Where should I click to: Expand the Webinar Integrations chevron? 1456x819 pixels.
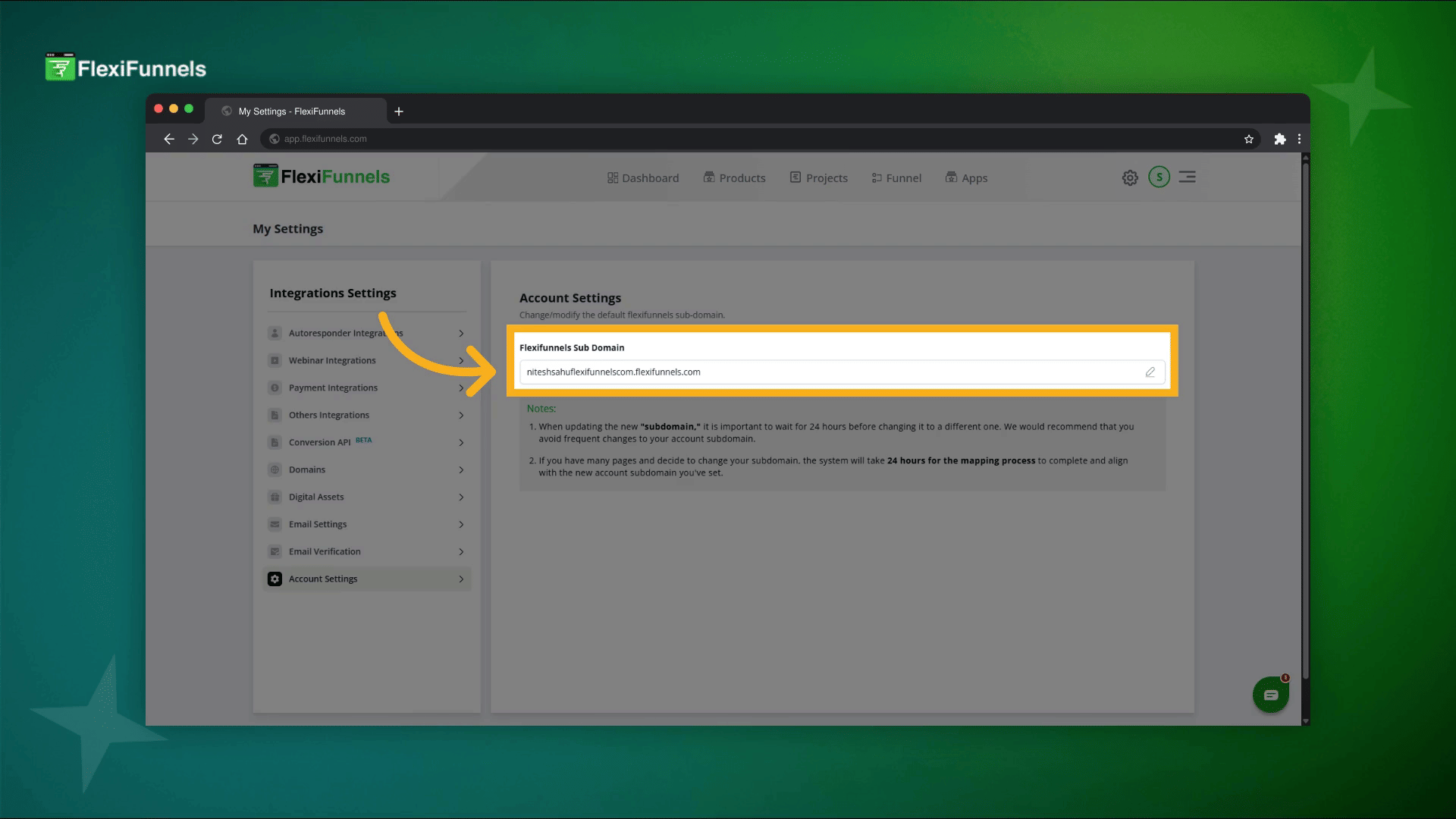tap(461, 361)
